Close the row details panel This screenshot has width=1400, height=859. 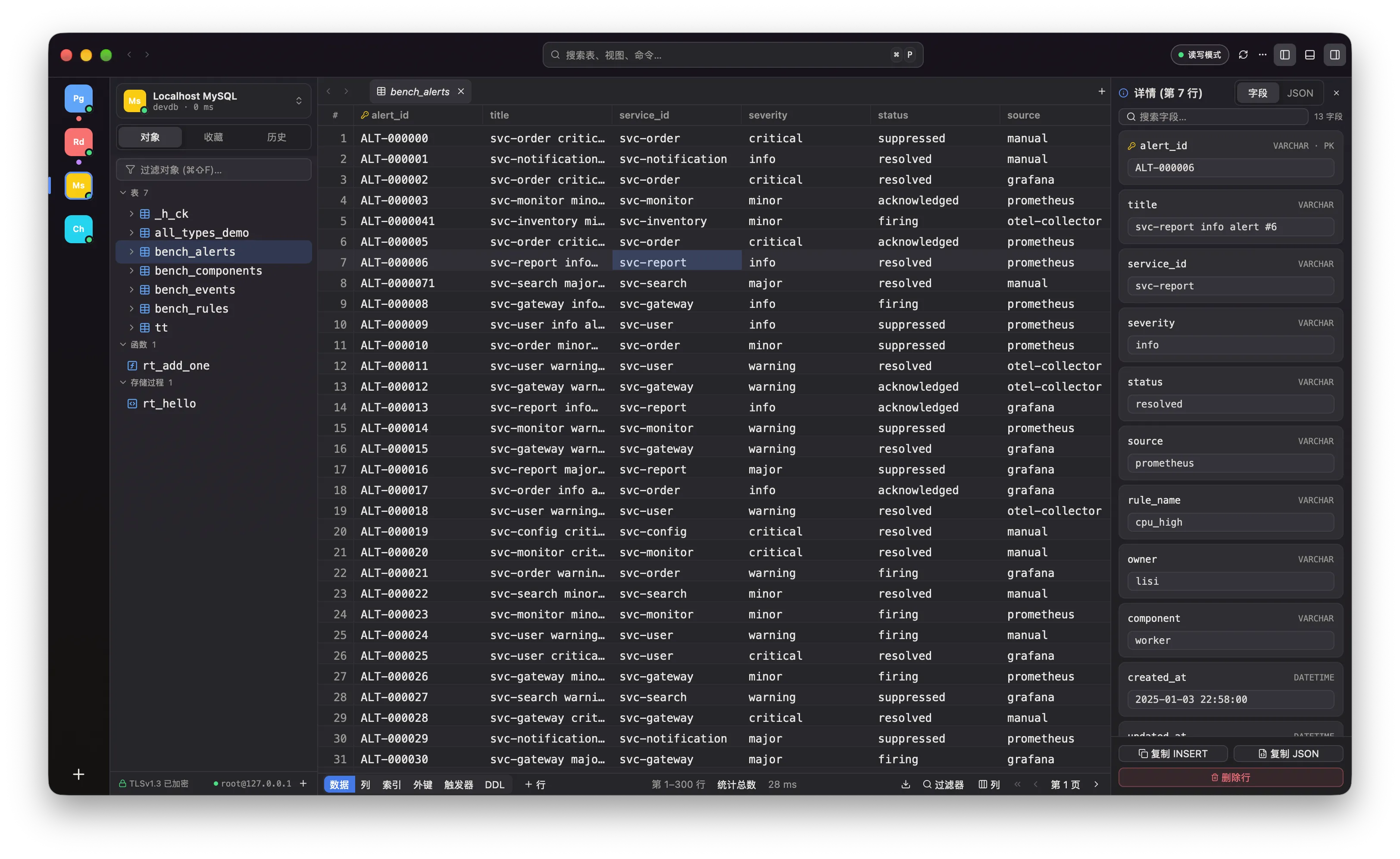click(1336, 93)
